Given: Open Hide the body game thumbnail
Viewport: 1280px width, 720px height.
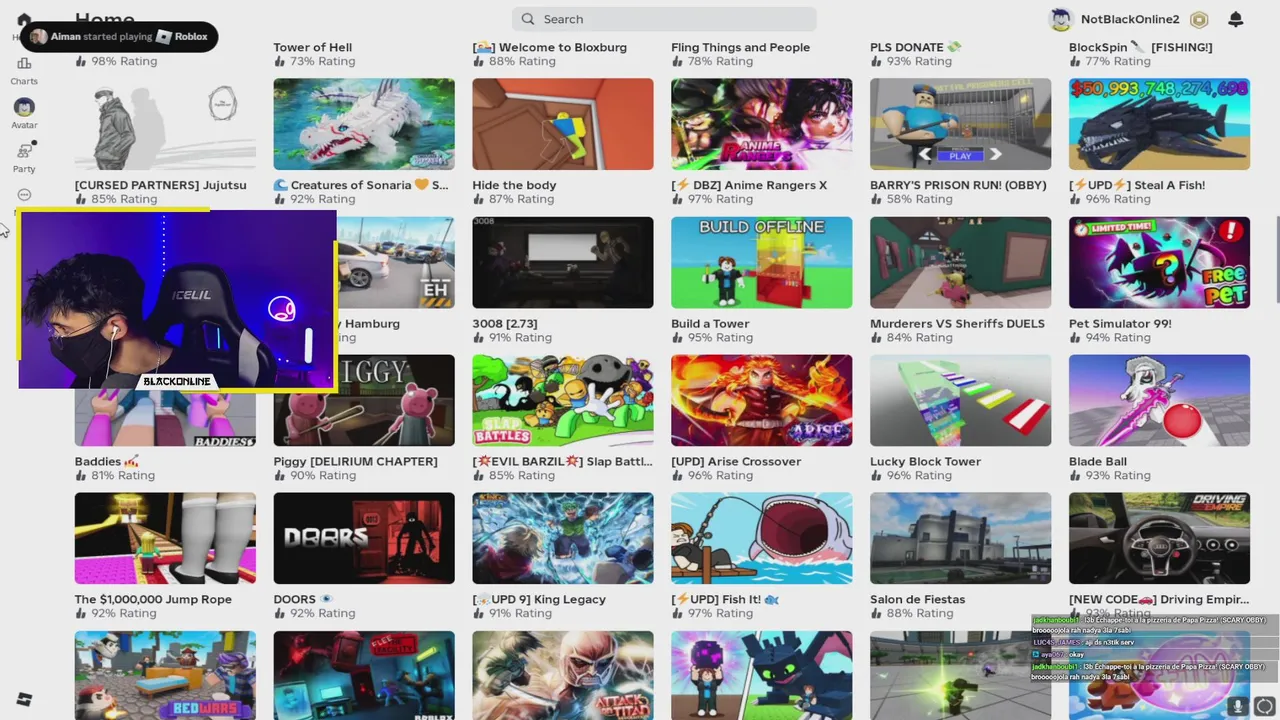Looking at the screenshot, I should (563, 124).
